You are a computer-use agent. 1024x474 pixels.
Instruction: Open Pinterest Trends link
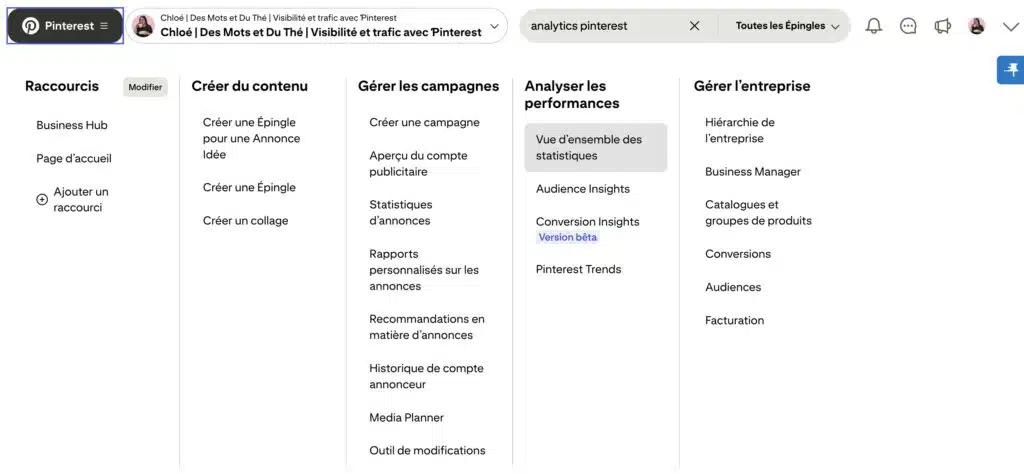tap(578, 269)
